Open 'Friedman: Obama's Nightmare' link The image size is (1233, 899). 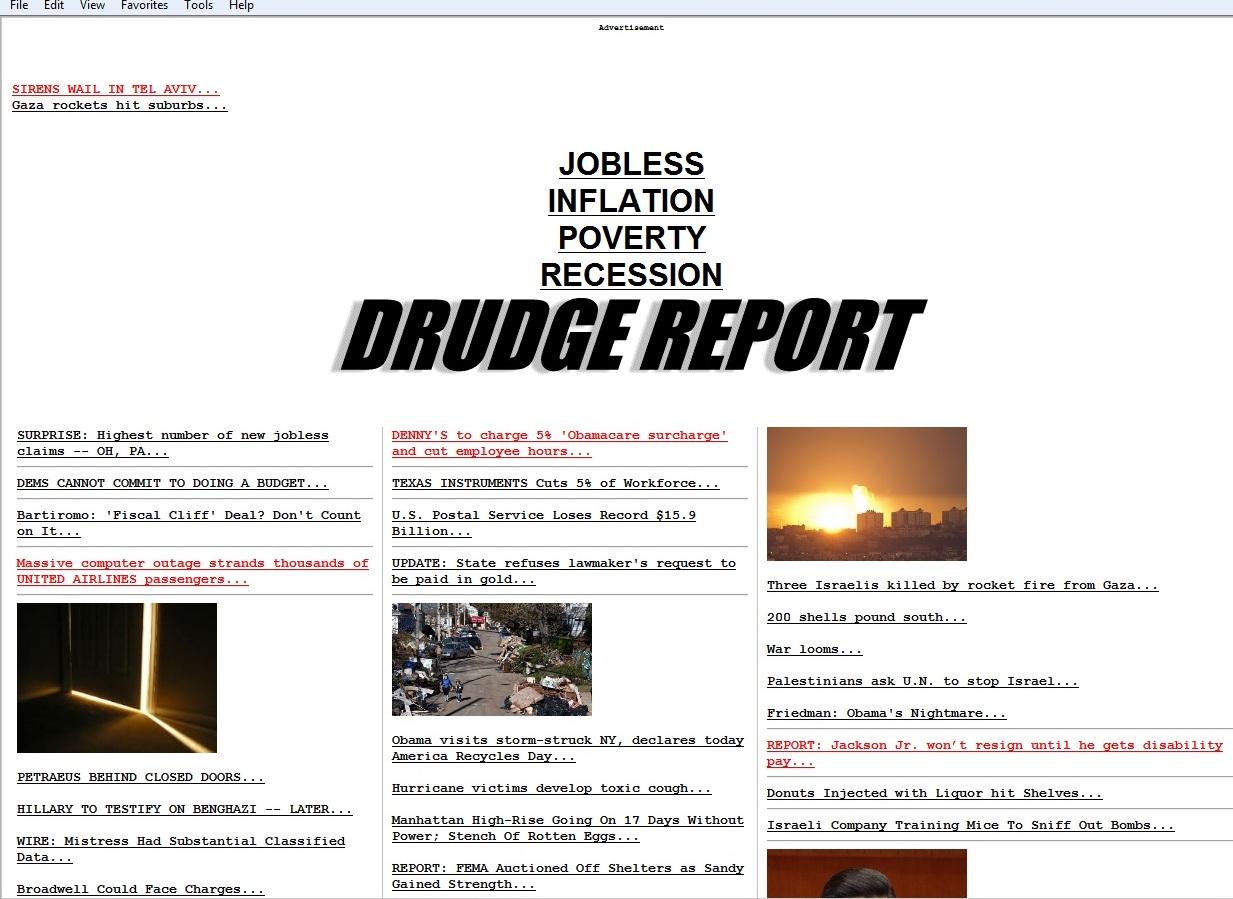(886, 713)
